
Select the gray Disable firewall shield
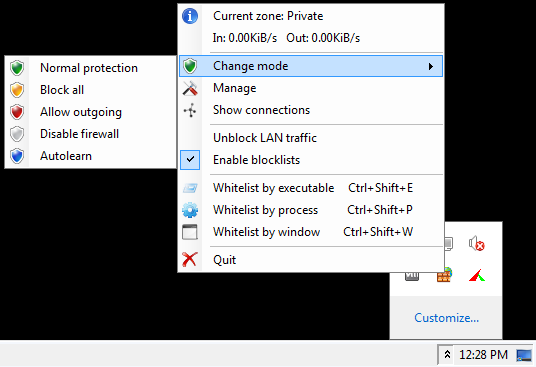17,134
